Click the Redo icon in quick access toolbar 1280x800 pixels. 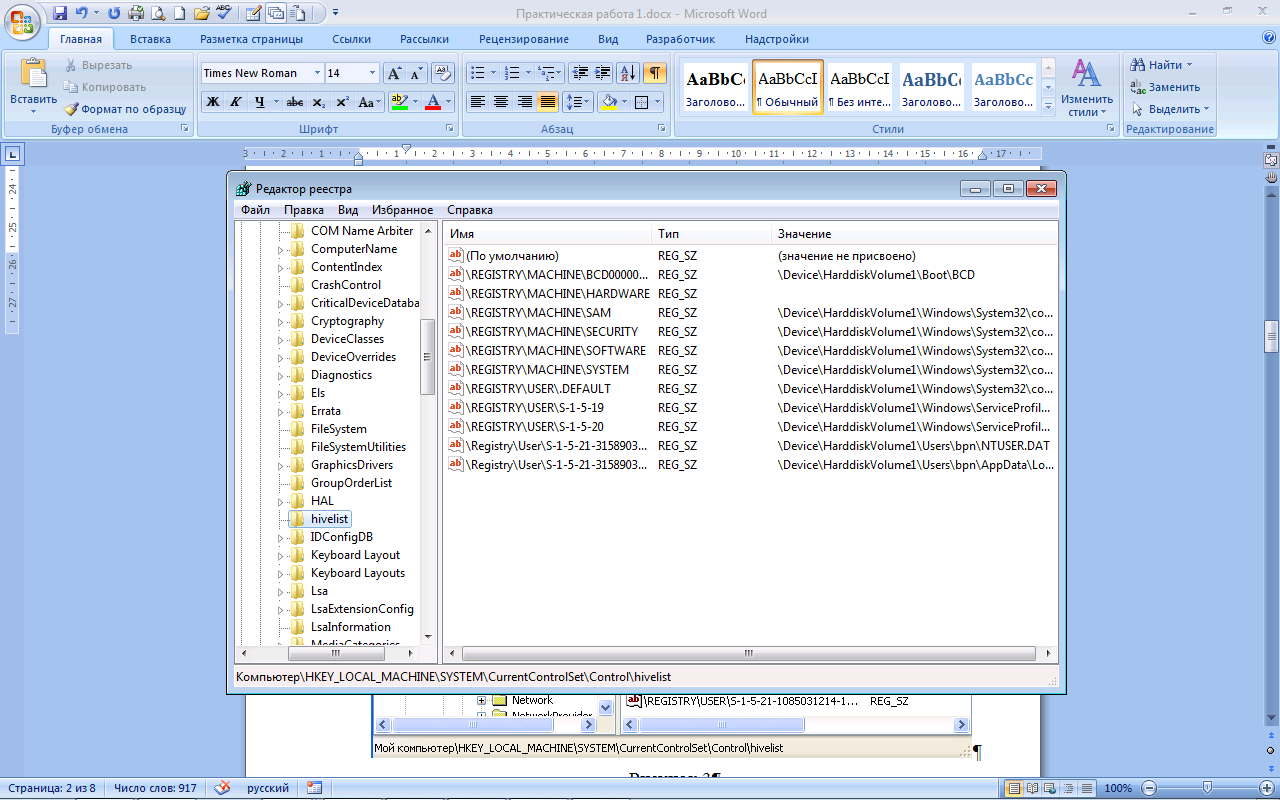(113, 13)
